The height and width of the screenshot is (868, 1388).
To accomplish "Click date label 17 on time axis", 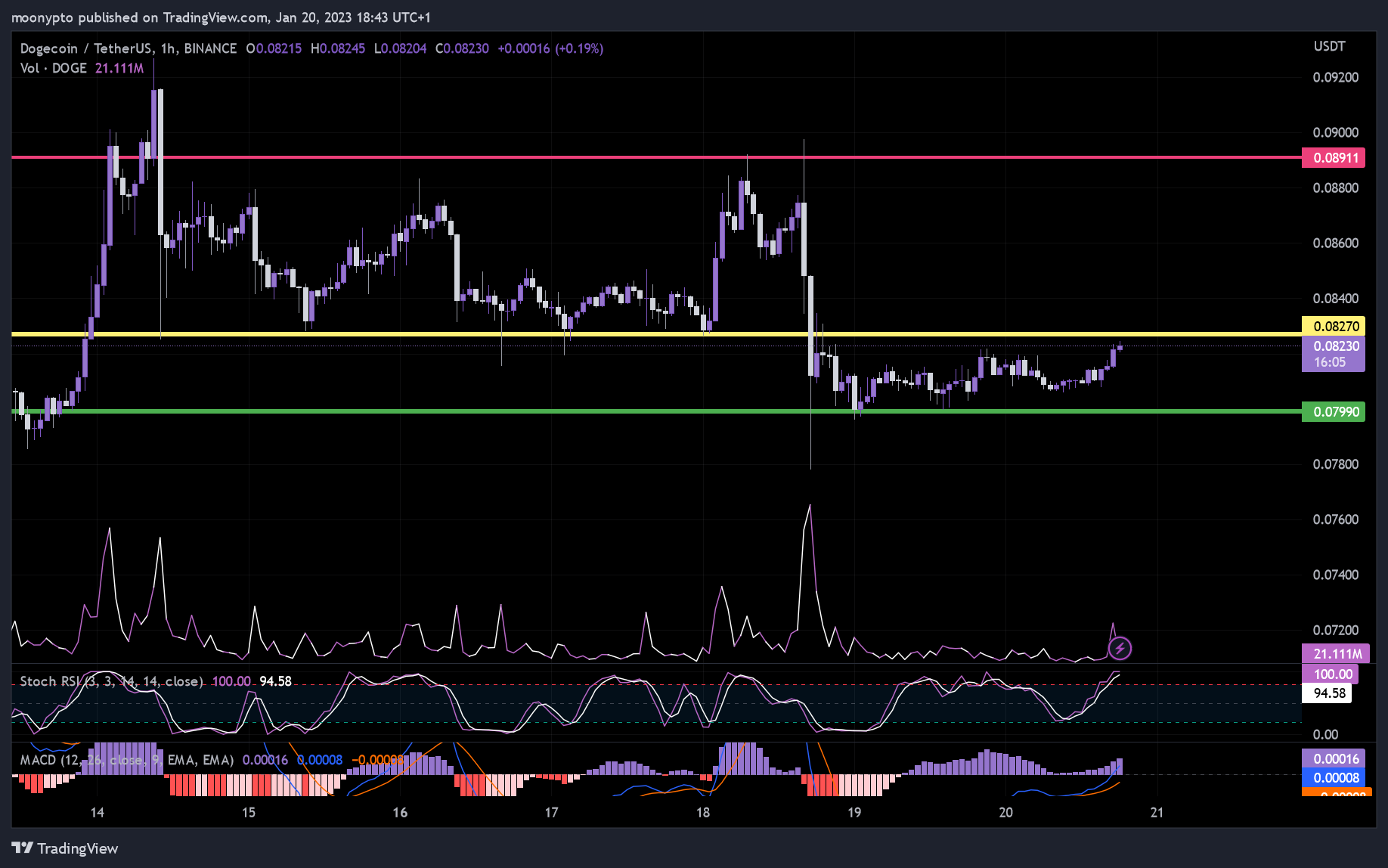I will click(x=551, y=812).
